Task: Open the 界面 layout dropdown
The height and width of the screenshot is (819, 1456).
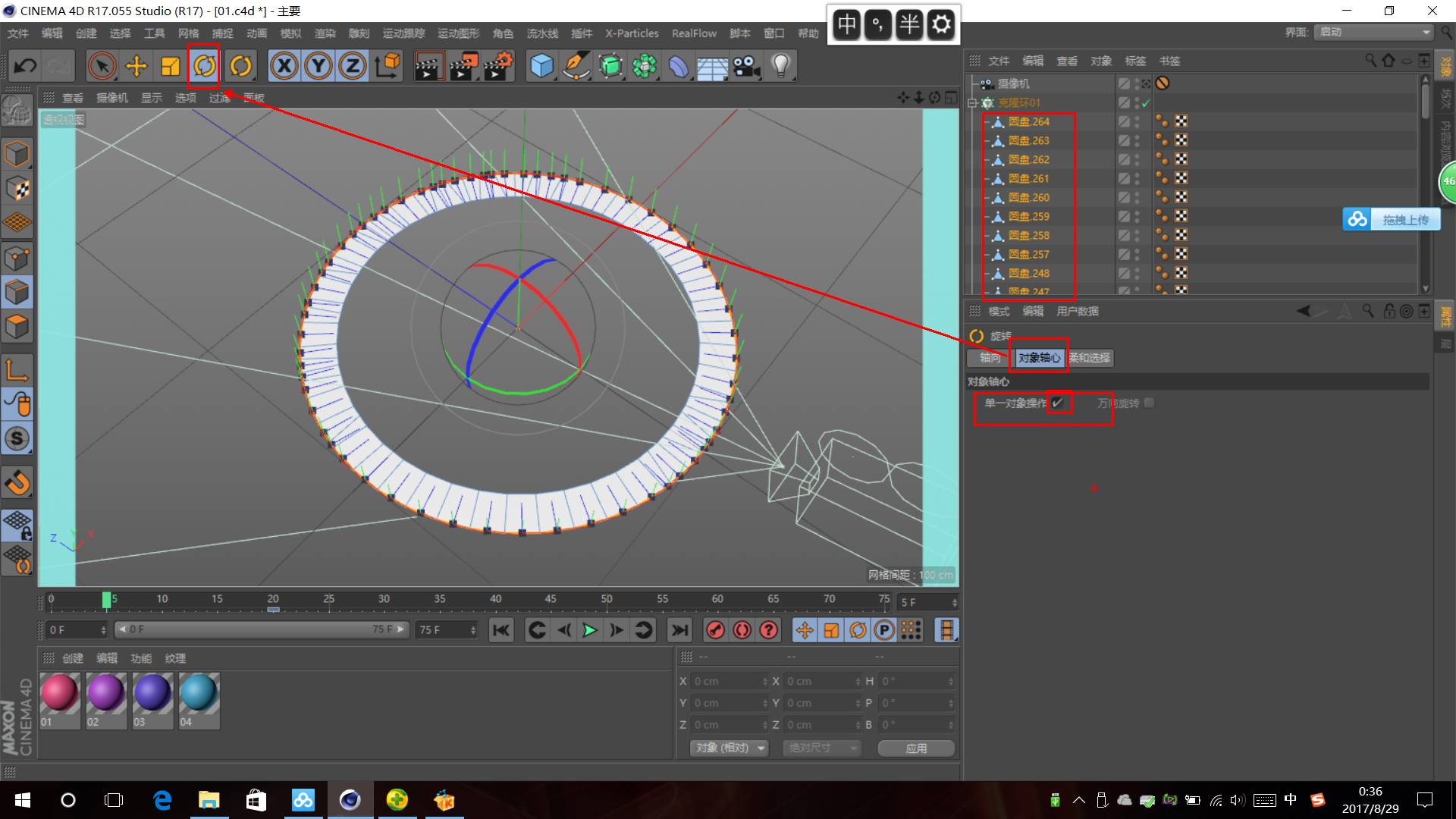Action: 1374,32
